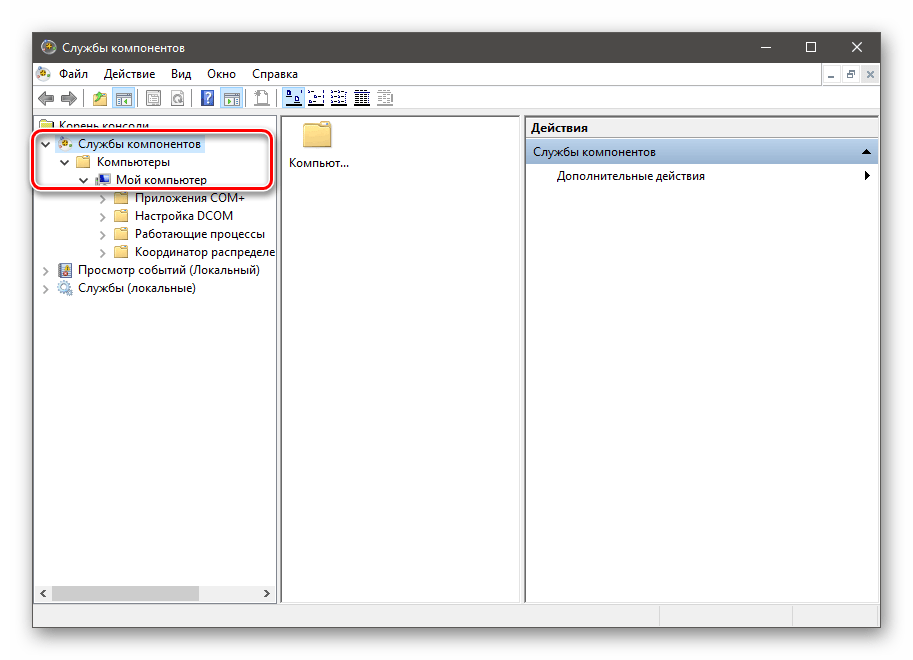Click Дополнительные действия in Actions pane
Screen dimensions: 913x660
630,176
